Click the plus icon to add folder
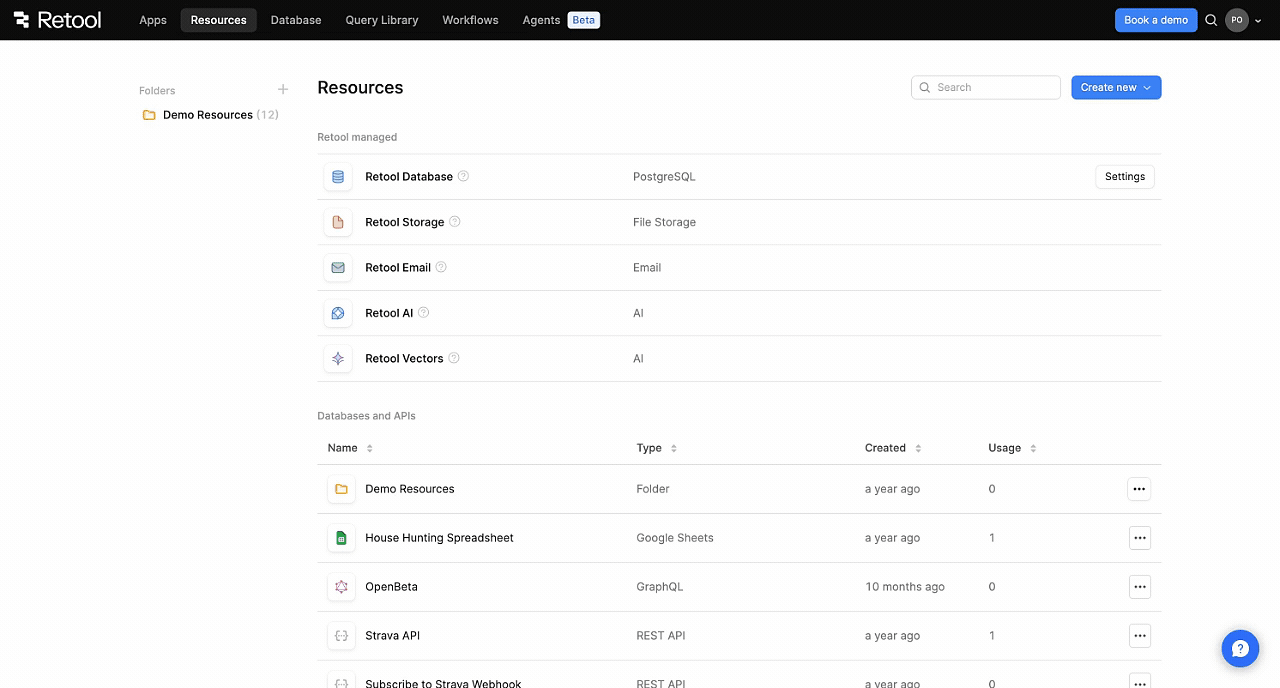 point(283,90)
